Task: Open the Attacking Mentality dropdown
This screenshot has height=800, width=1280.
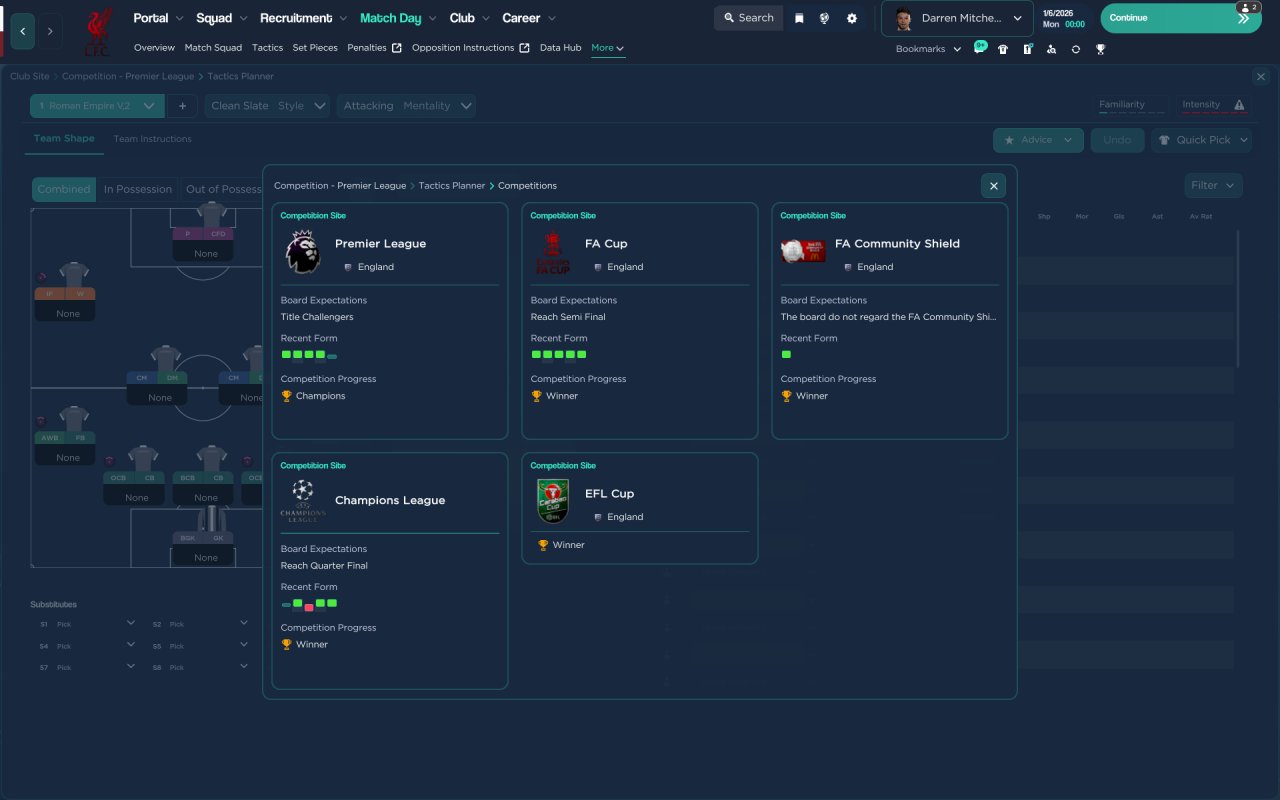Action: pyautogui.click(x=406, y=106)
